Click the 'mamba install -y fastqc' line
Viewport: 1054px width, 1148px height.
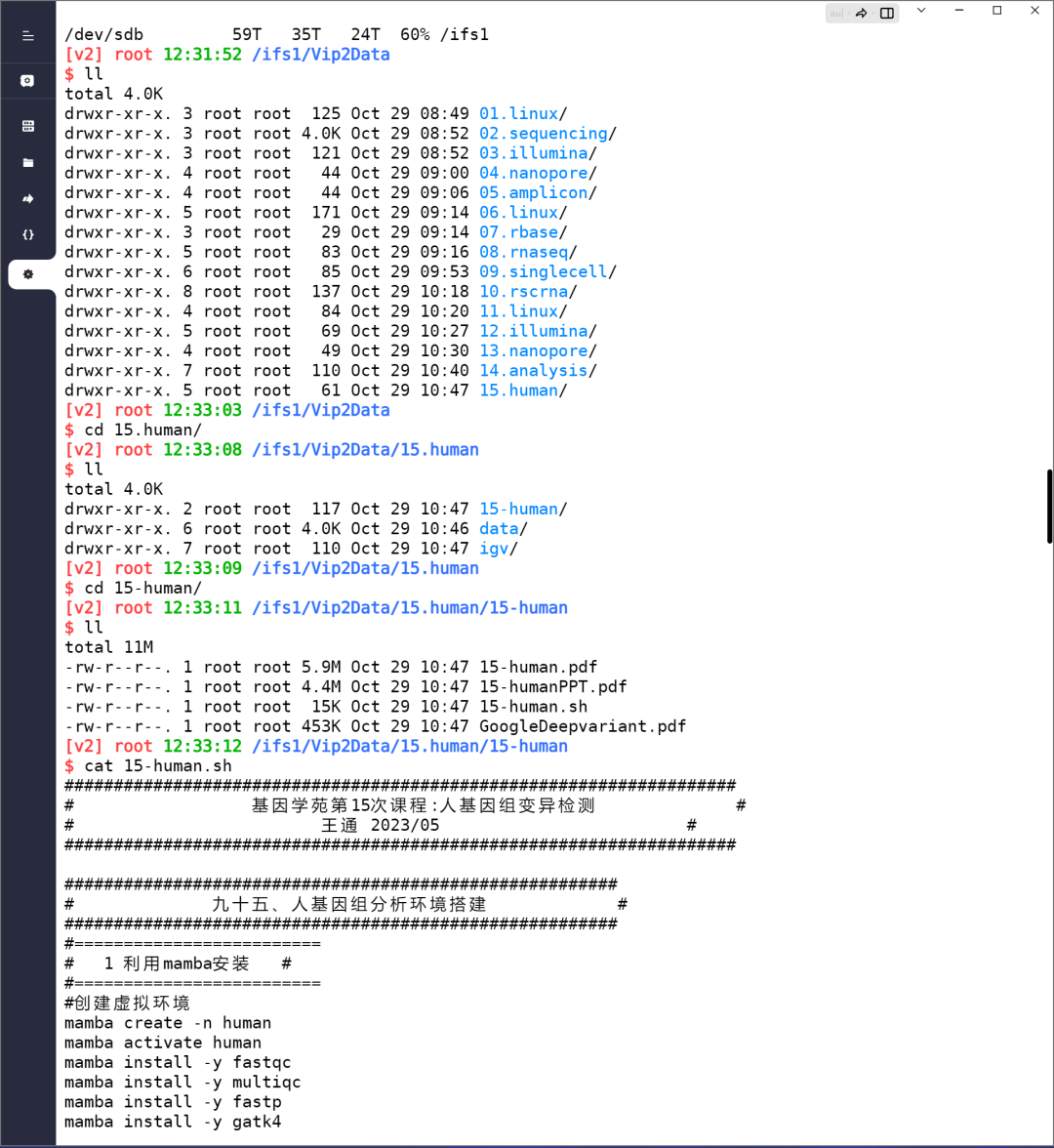coord(178,1062)
